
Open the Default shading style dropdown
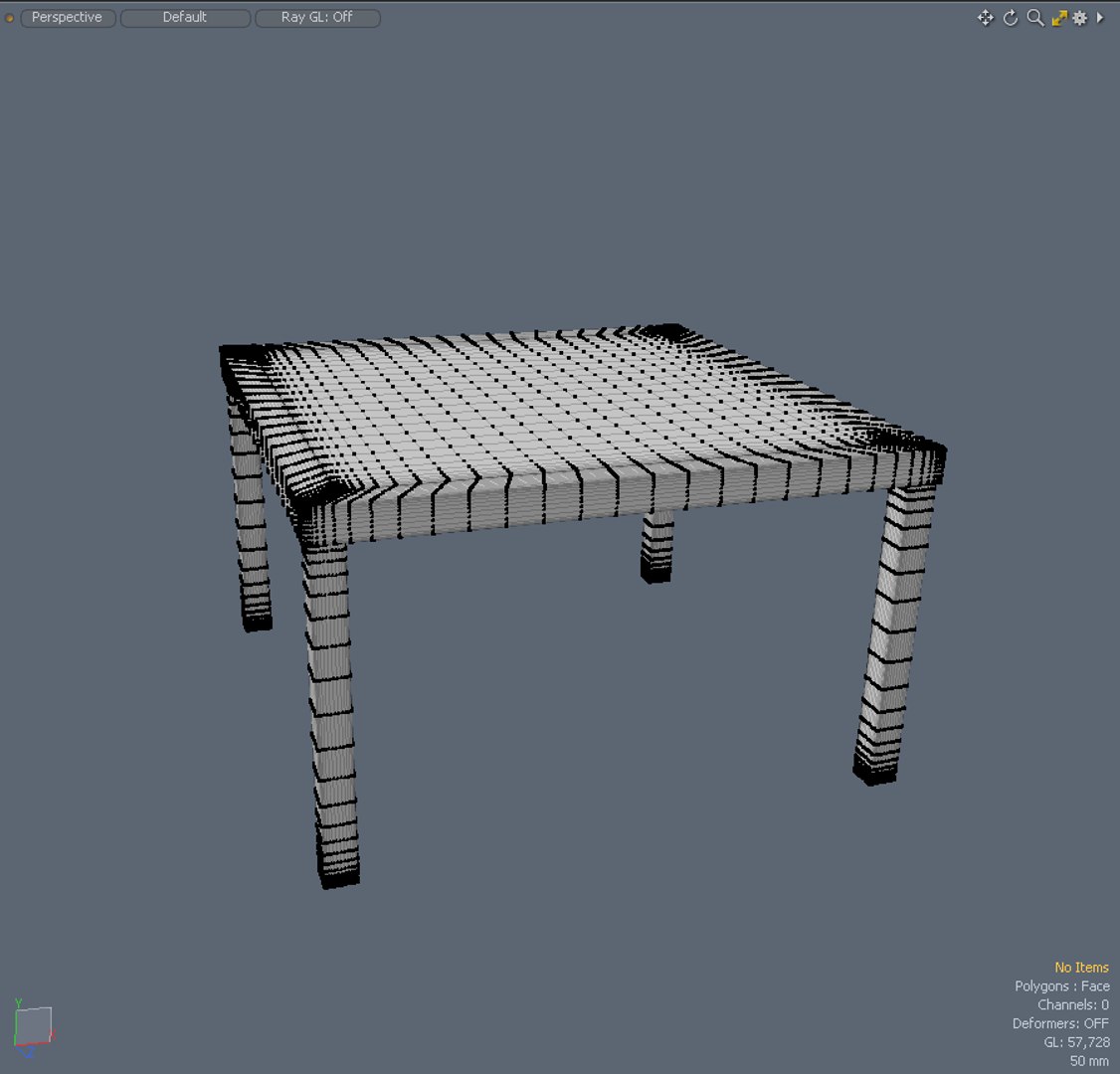(185, 17)
